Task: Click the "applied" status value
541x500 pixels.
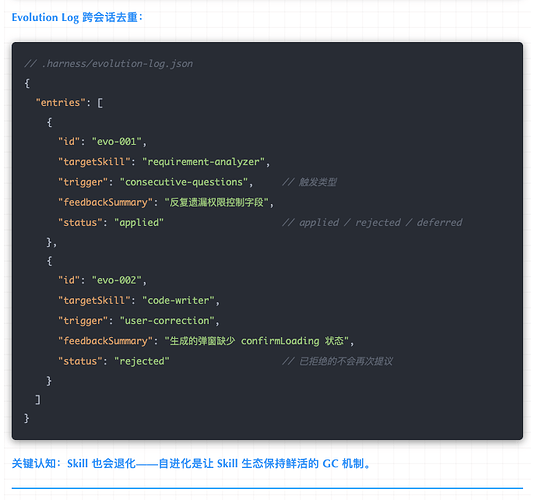Action: (139, 223)
